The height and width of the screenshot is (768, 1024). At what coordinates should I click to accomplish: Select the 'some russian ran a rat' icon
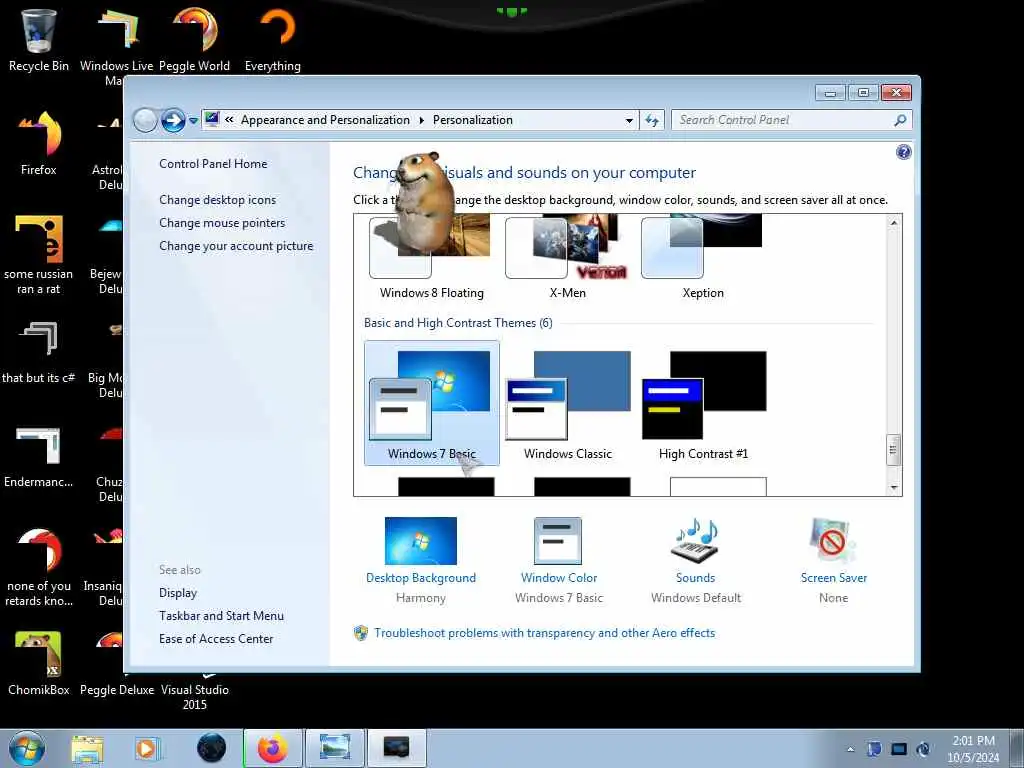(x=39, y=255)
